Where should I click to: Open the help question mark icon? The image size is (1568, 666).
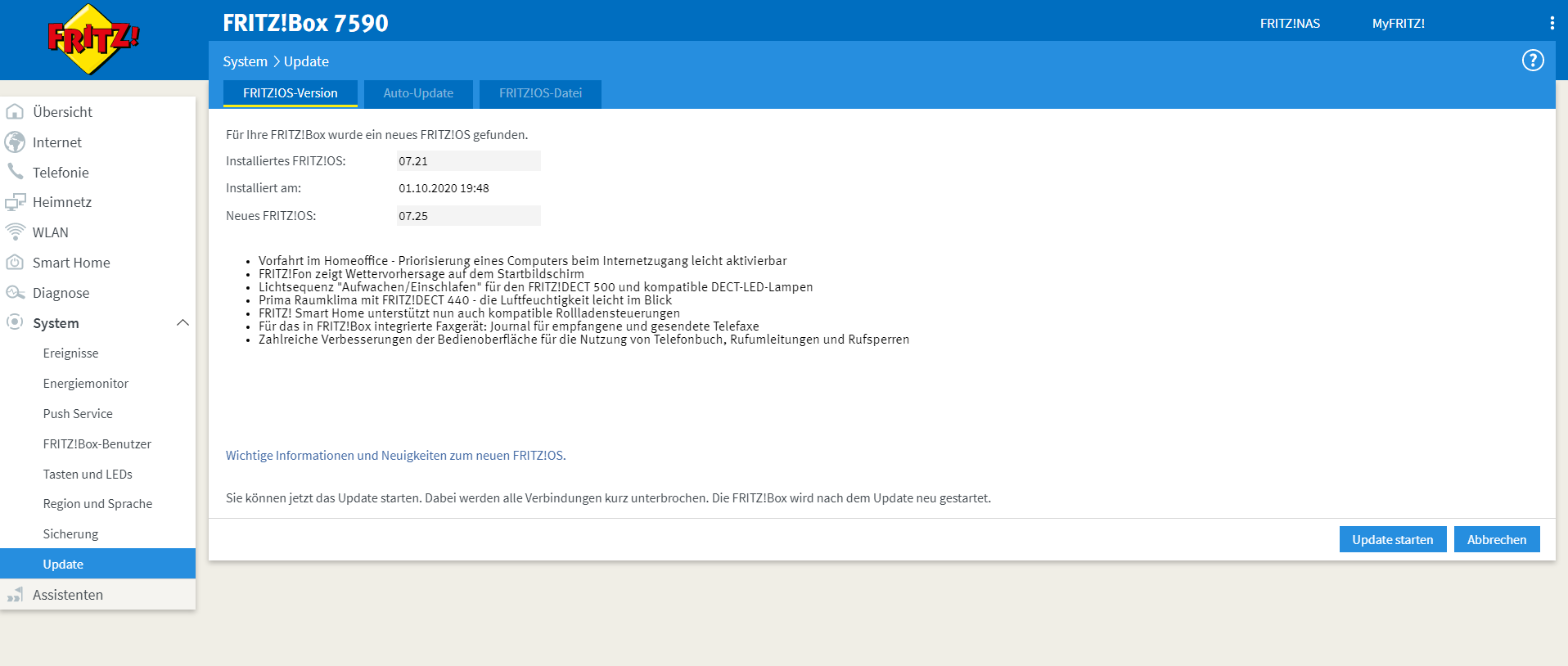(x=1533, y=61)
